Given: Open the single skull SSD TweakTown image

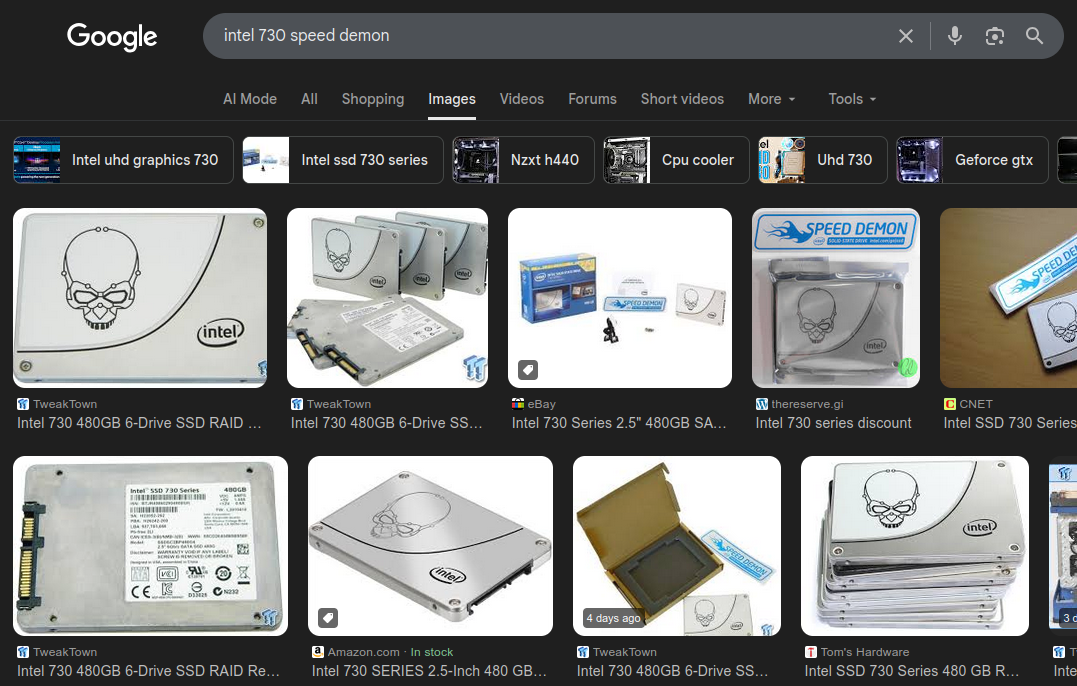Looking at the screenshot, I should click(140, 298).
